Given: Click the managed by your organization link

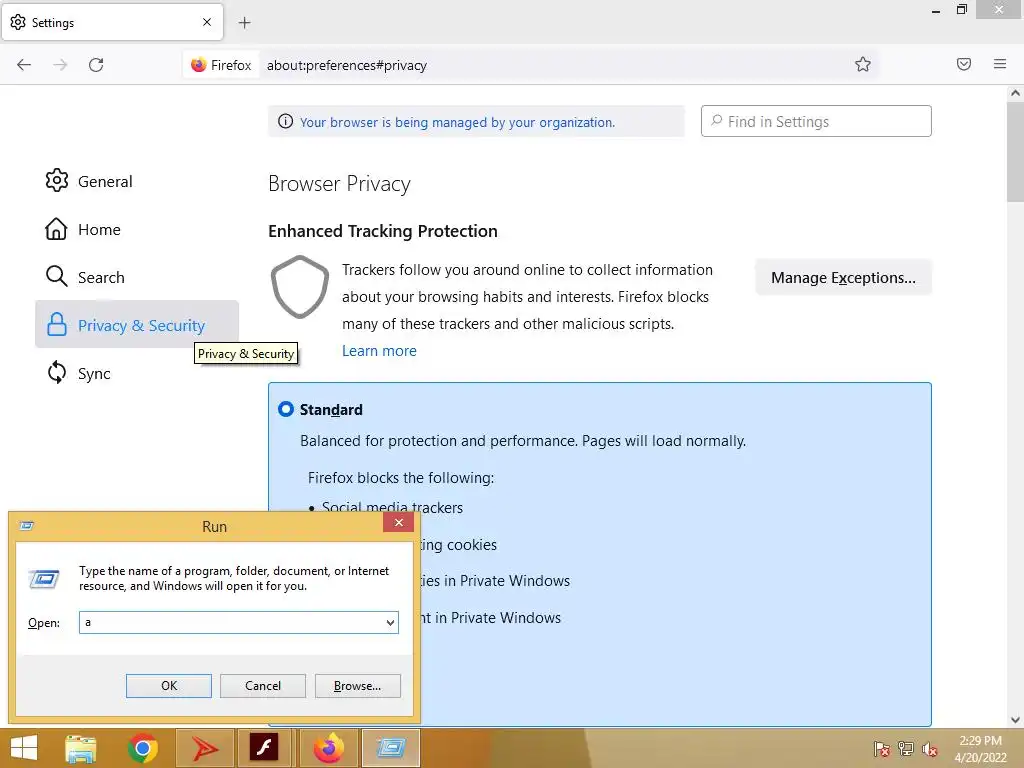Looking at the screenshot, I should coord(457,122).
